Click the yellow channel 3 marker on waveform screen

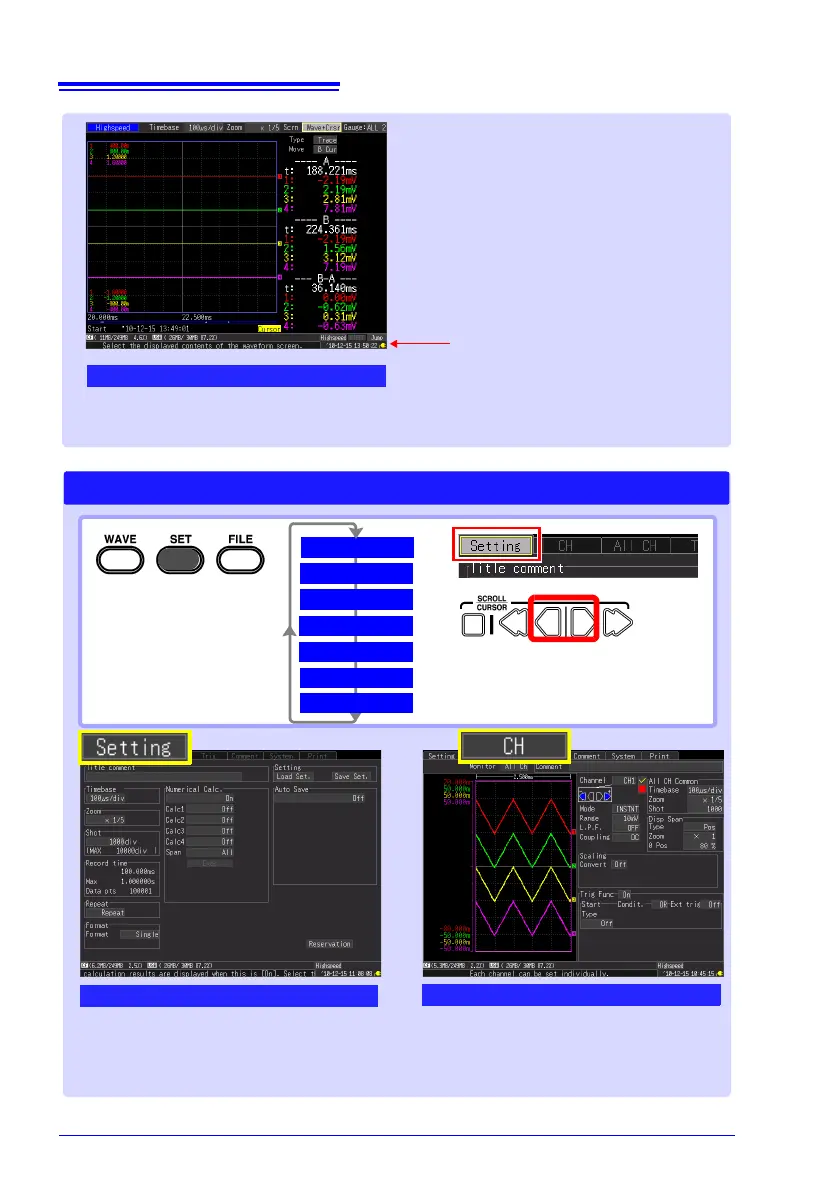coord(280,244)
